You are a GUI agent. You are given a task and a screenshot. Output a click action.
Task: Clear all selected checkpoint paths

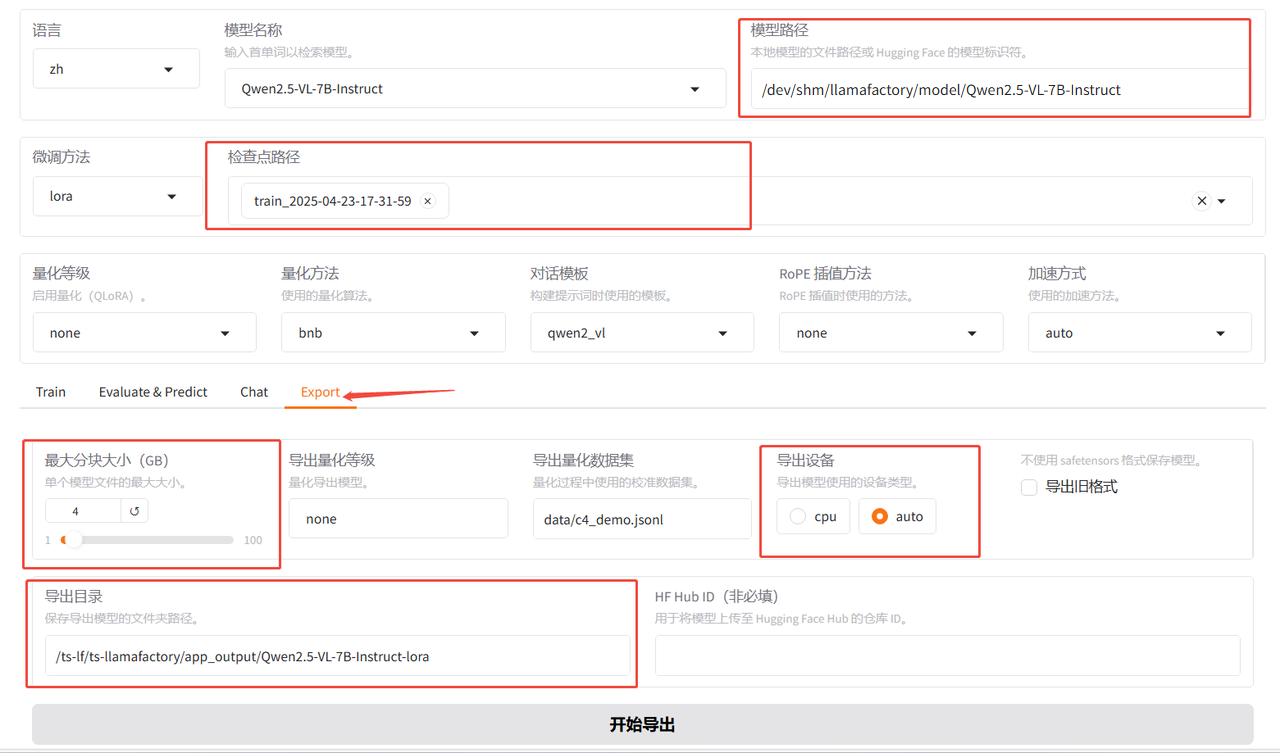click(1202, 201)
